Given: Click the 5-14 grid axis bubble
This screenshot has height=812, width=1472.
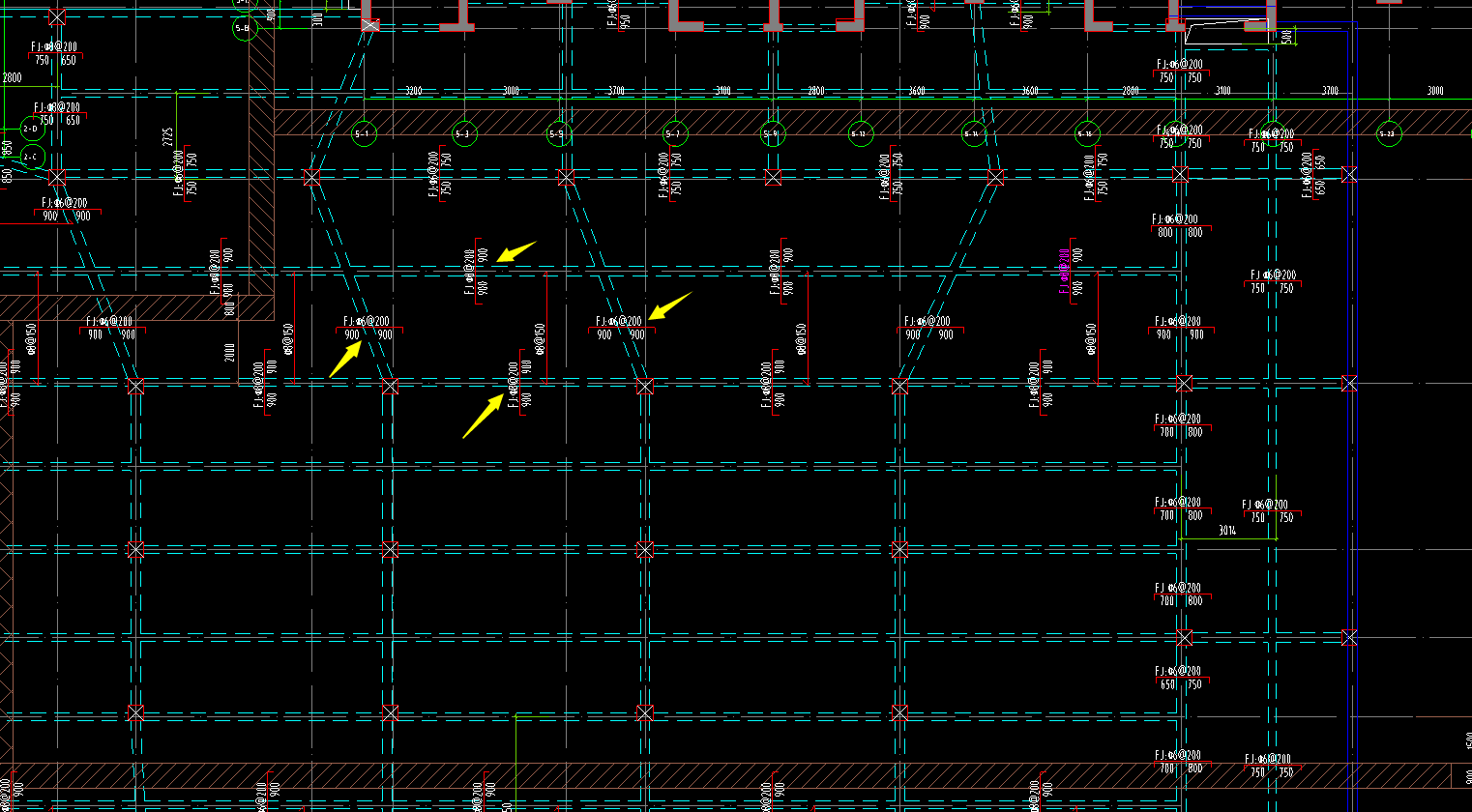Looking at the screenshot, I should coord(974,134).
